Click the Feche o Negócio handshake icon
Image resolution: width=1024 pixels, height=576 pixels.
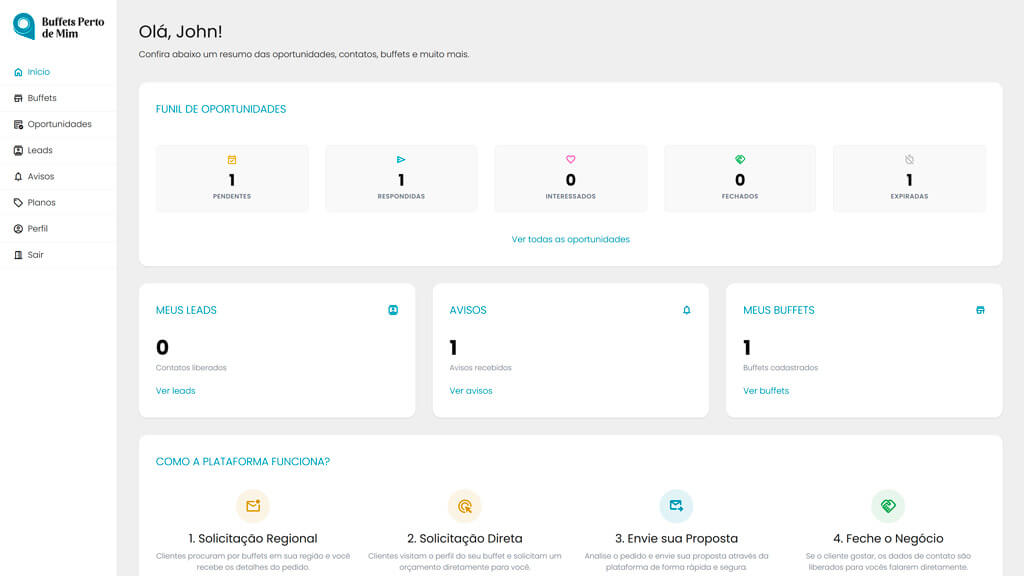(x=888, y=506)
